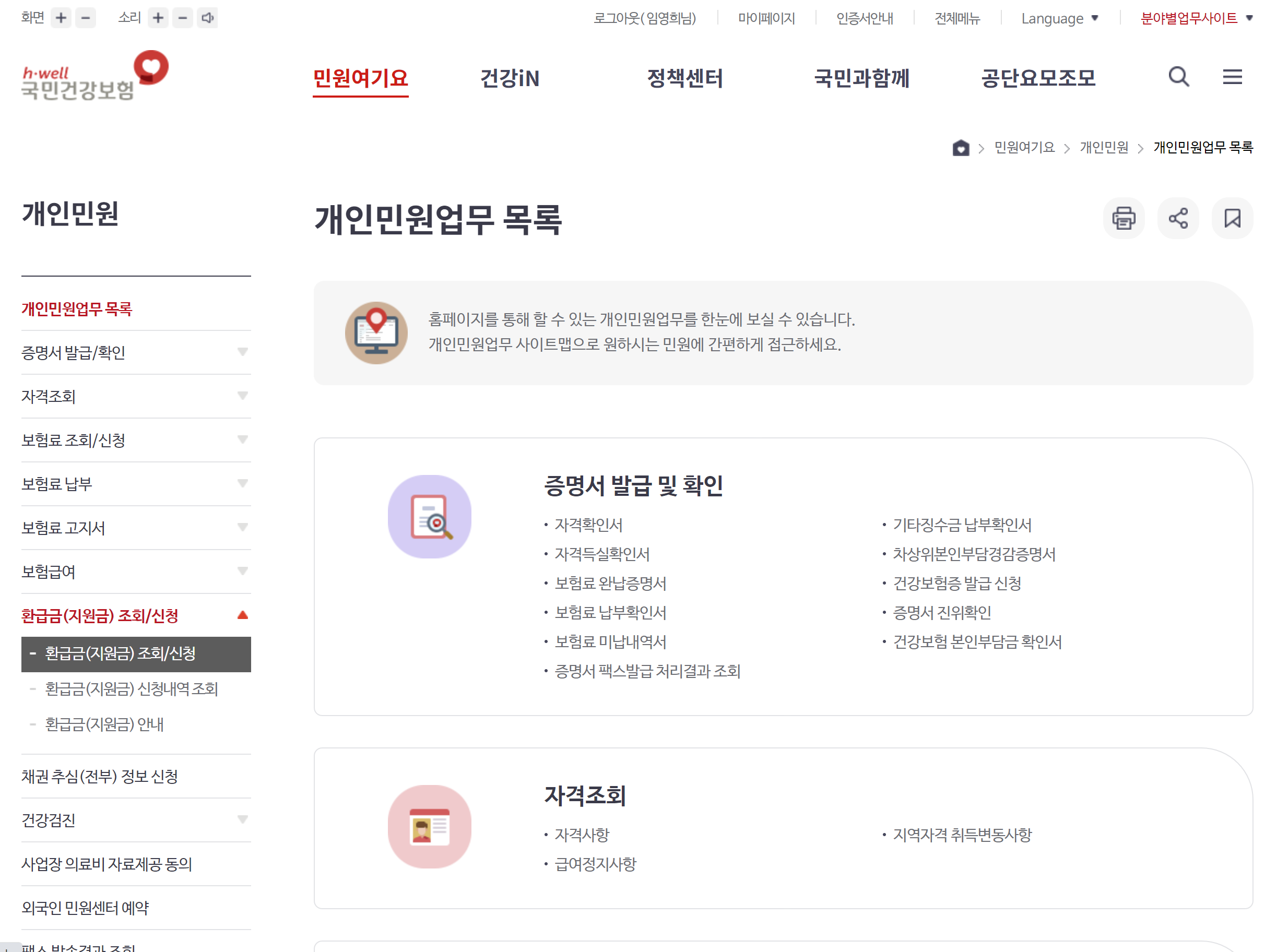Click the sitemap monitor pin icon
This screenshot has width=1265, height=952.
[x=376, y=333]
